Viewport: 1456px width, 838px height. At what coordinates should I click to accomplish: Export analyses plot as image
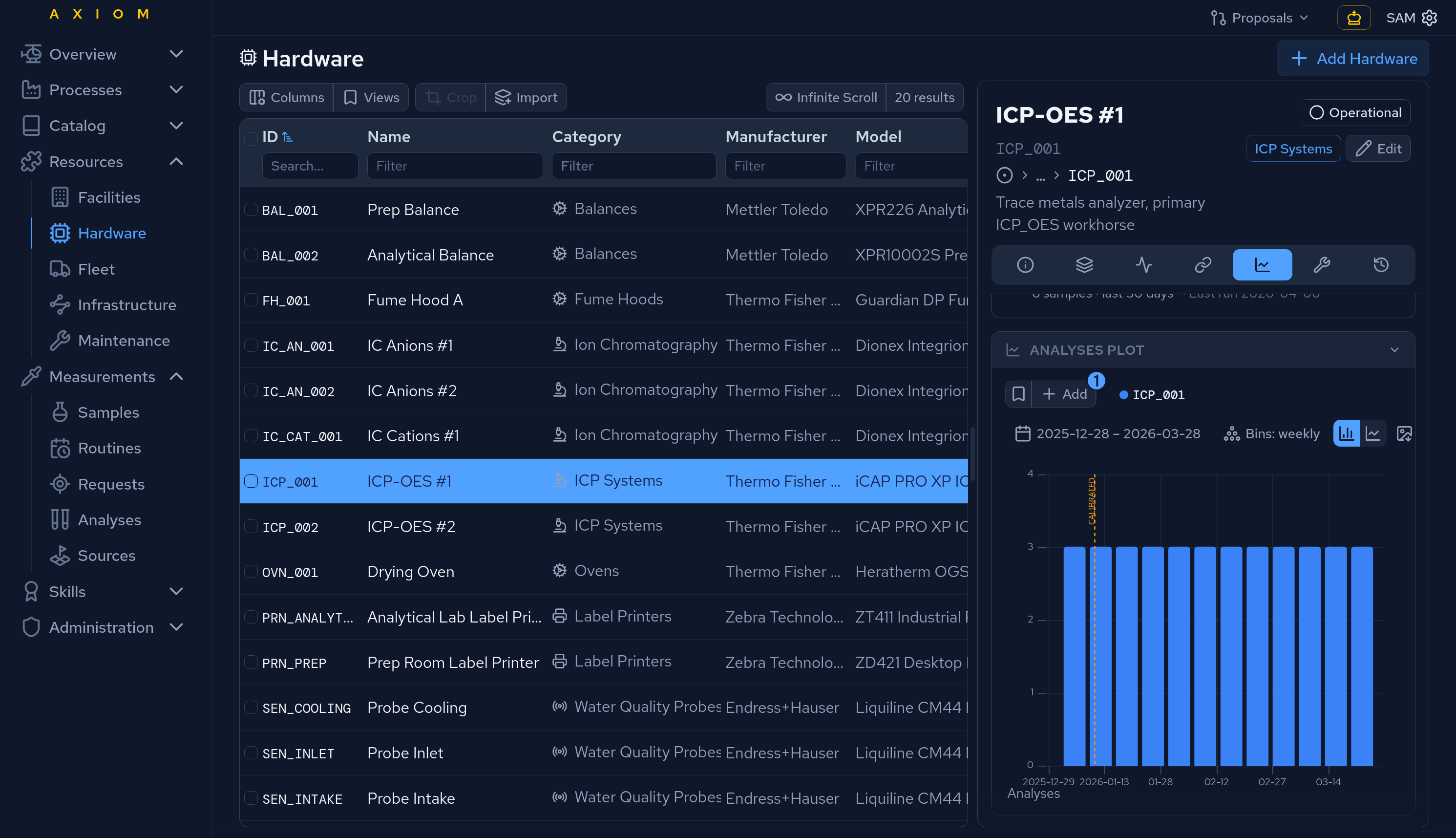pyautogui.click(x=1404, y=433)
